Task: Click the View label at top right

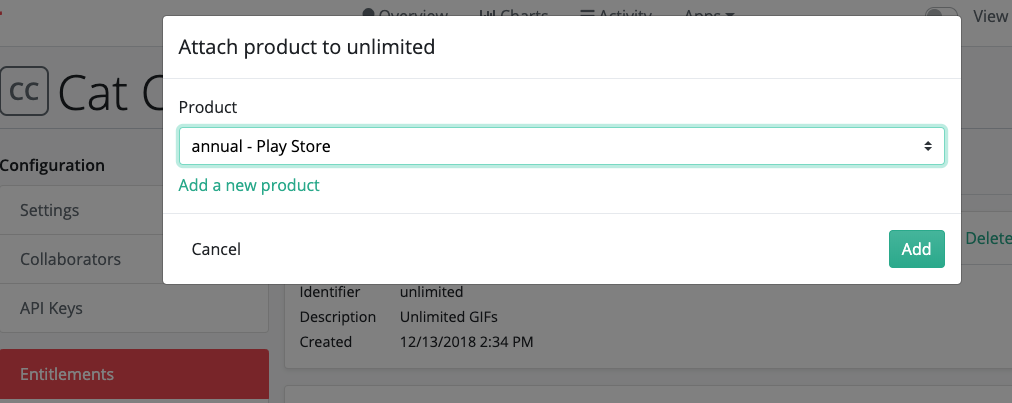Action: pyautogui.click(x=991, y=16)
